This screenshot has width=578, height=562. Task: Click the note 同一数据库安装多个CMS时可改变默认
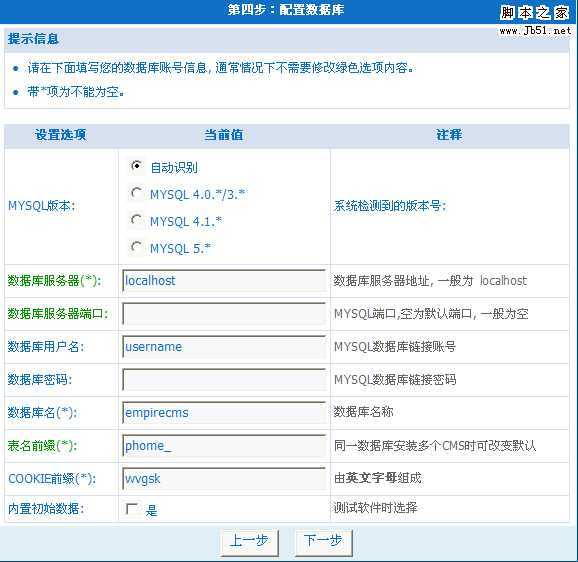click(x=435, y=446)
